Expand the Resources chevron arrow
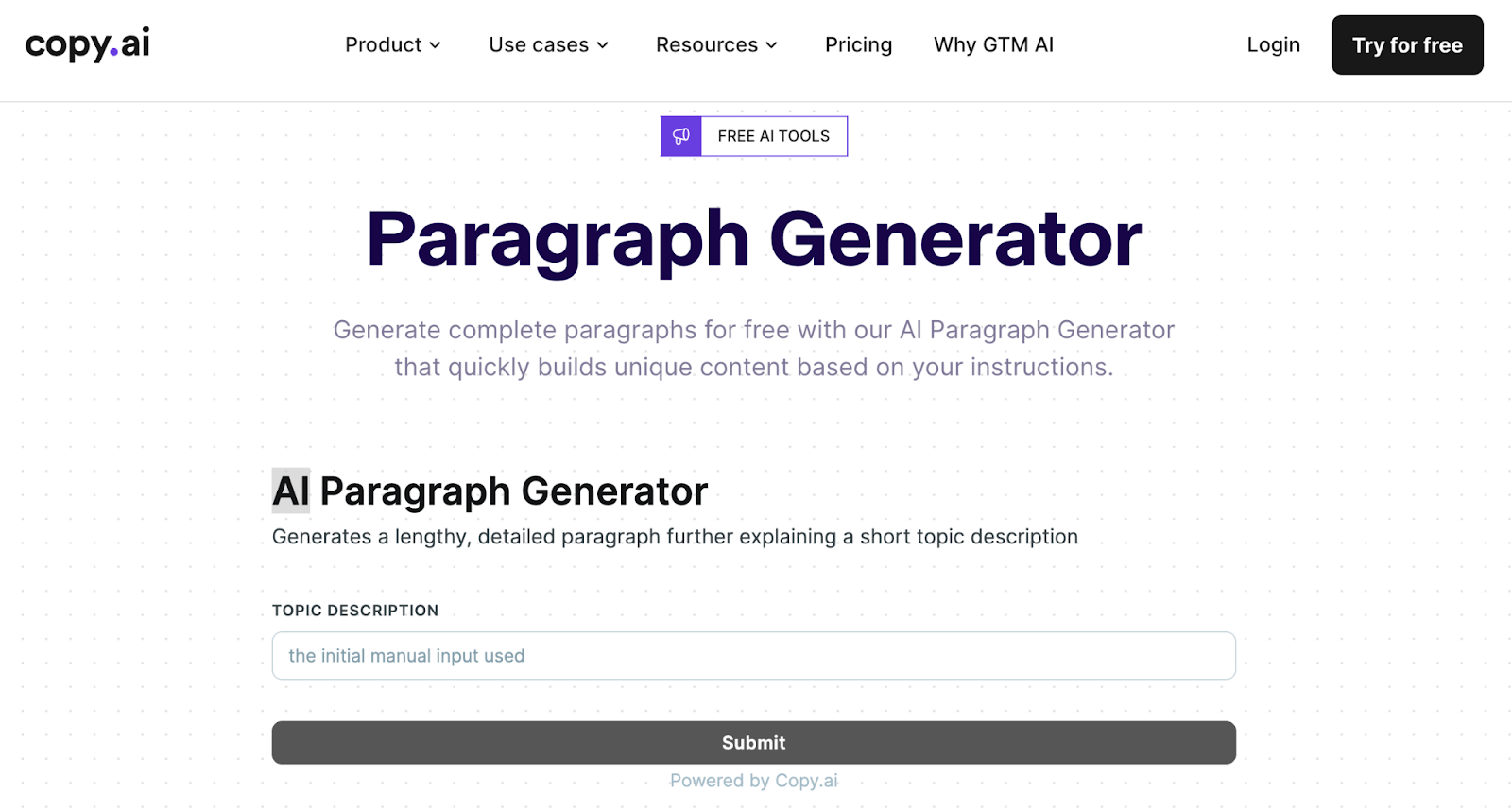The image size is (1512, 810). (x=771, y=45)
